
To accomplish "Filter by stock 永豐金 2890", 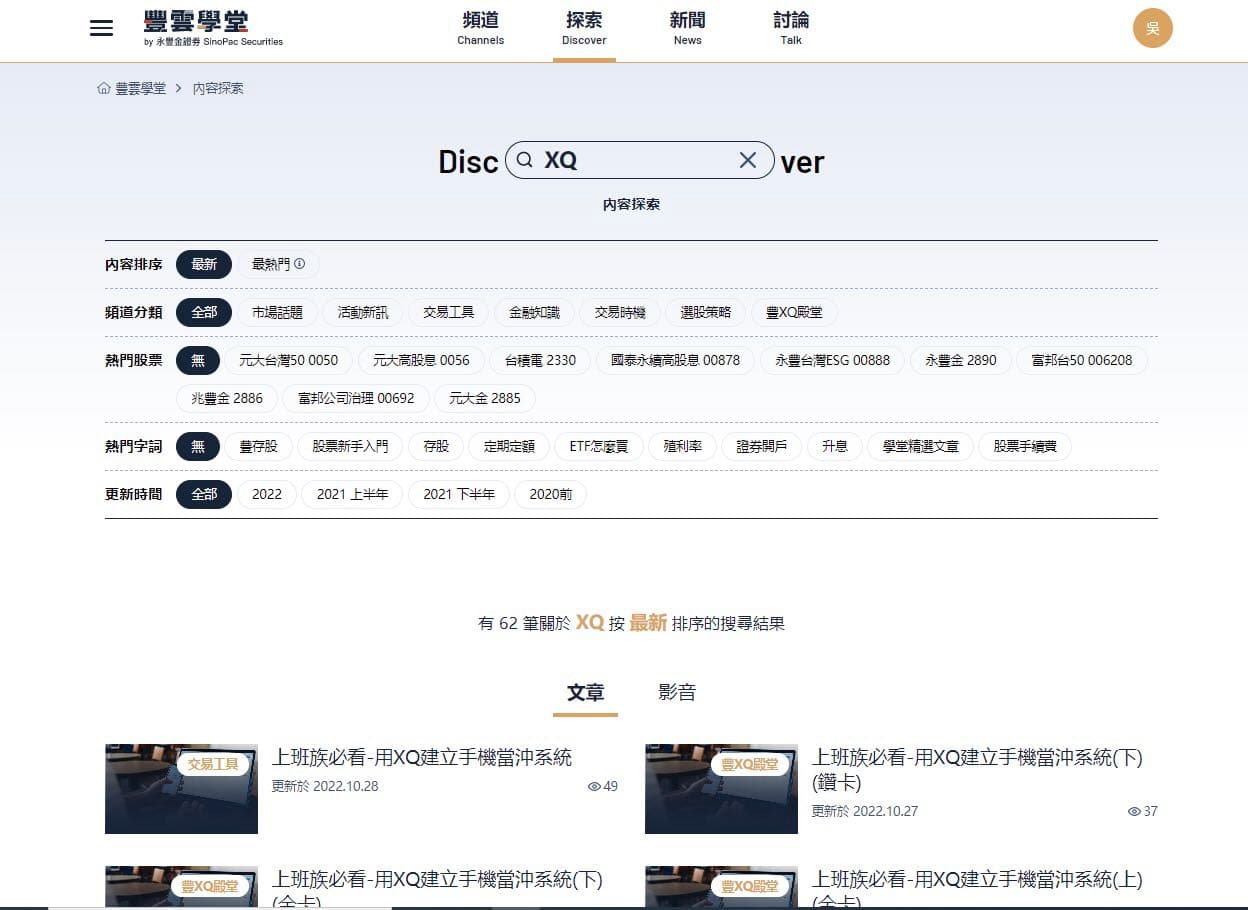I will [961, 360].
